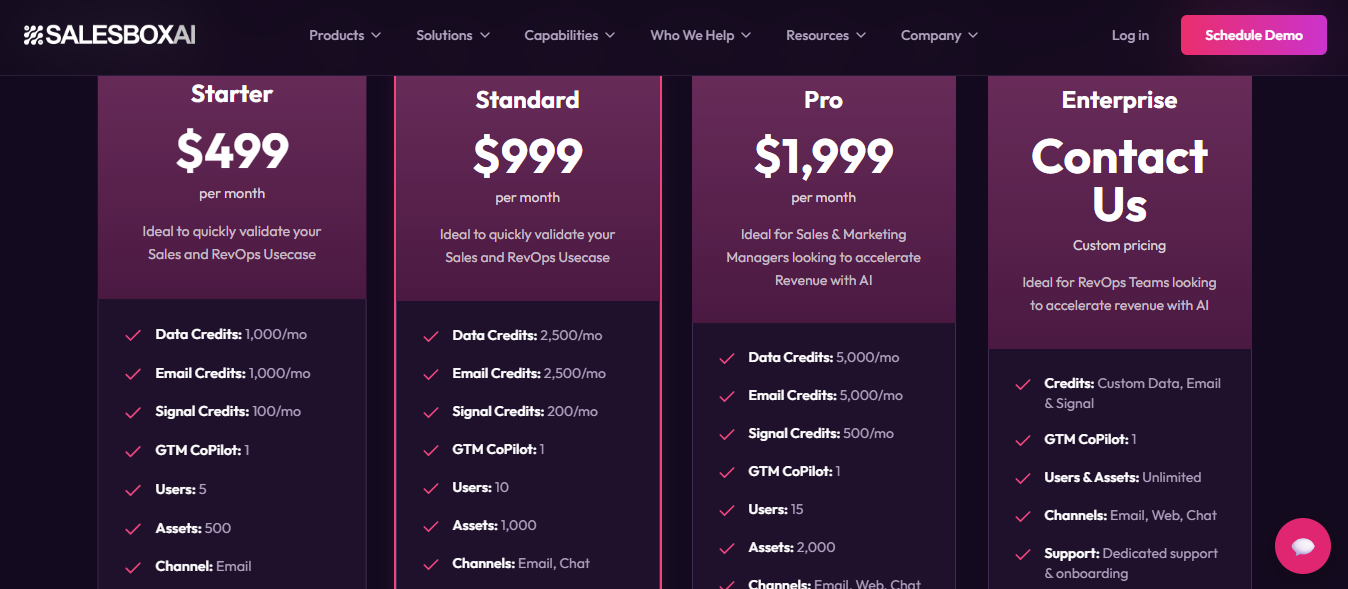Click the checkmark beside Pro's GTM CoPilot
The image size is (1348, 589).
726,471
